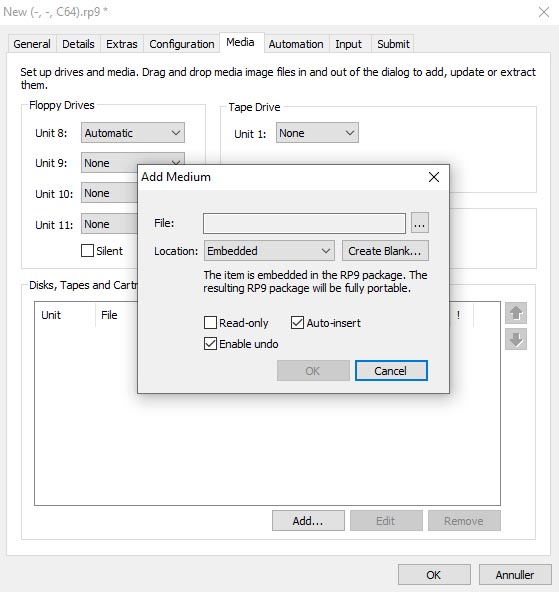Close the RP9 editor window
This screenshot has width=559, height=592.
point(544,12)
